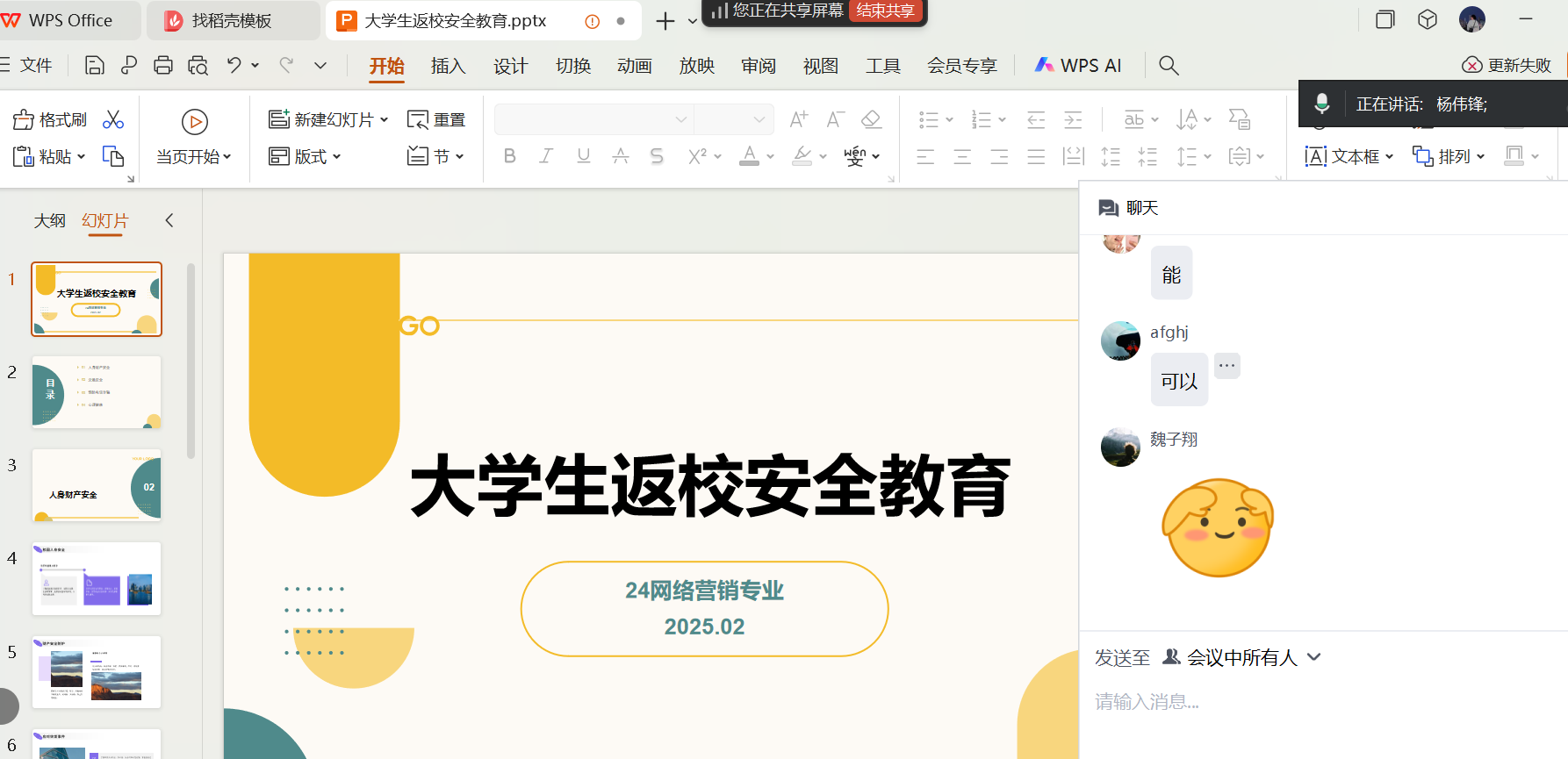Viewport: 1568px width, 759px height.
Task: Collapse the slide panel with chevron
Action: pos(169,220)
